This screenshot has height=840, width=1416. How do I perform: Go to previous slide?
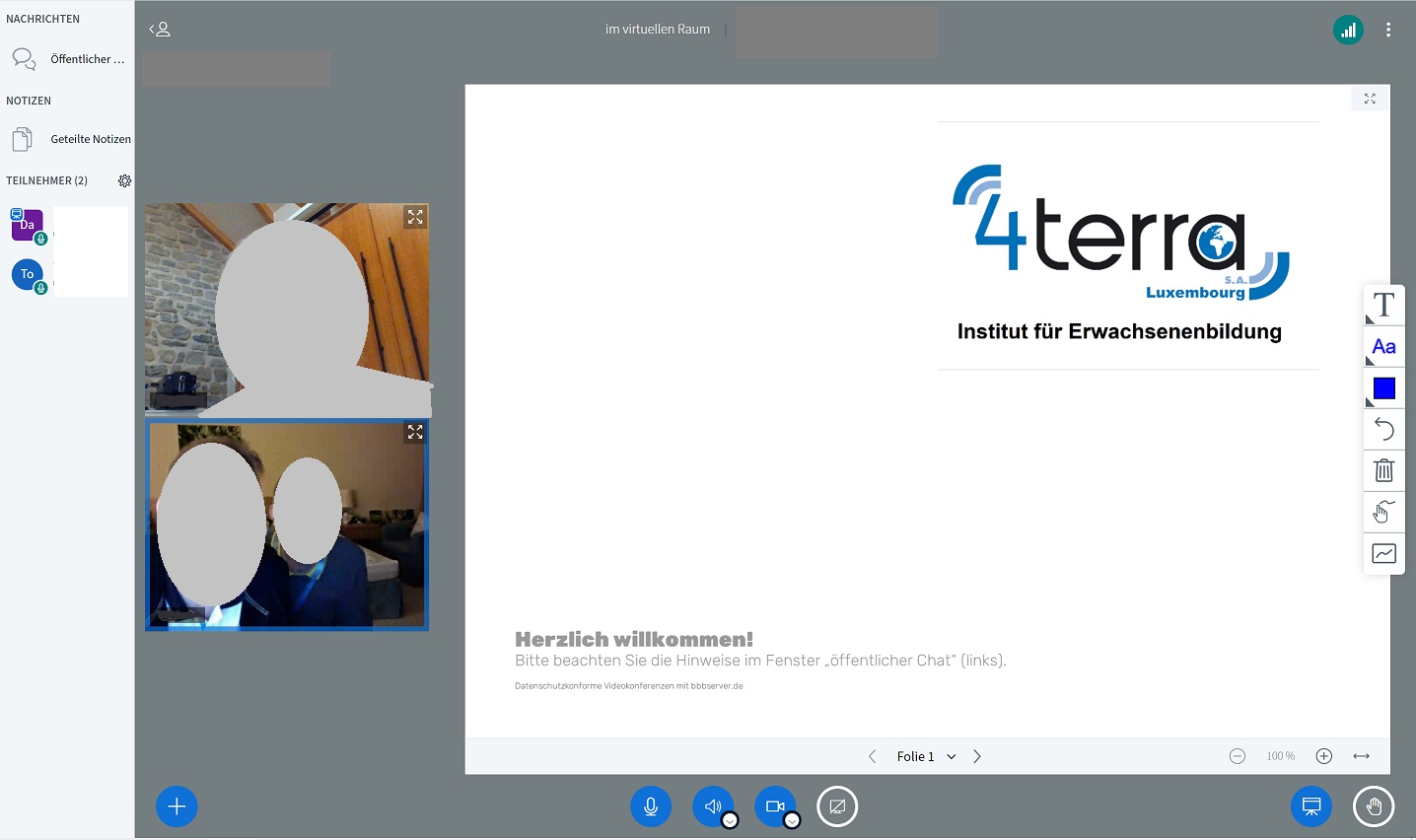click(x=872, y=757)
